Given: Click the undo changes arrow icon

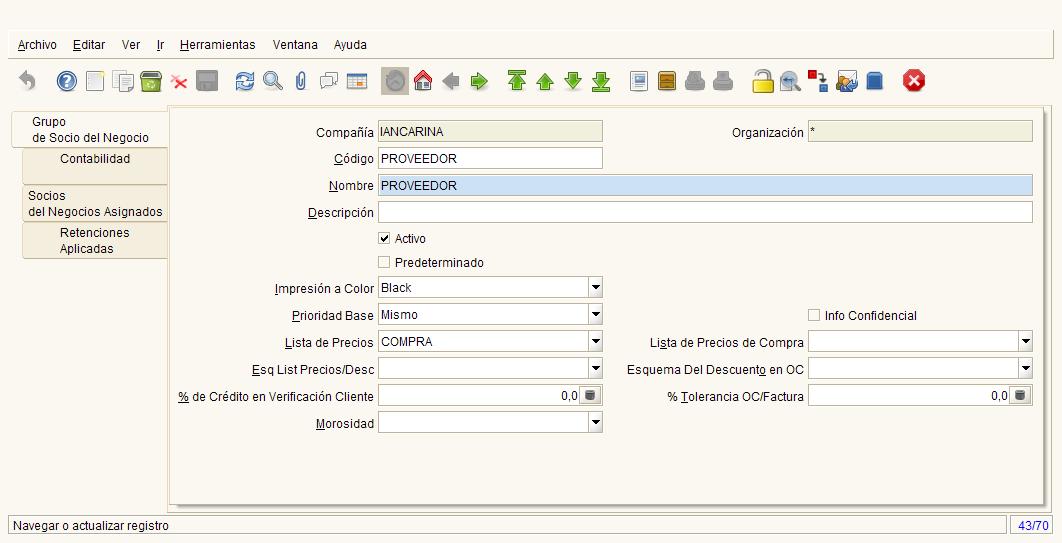Looking at the screenshot, I should tap(27, 81).
